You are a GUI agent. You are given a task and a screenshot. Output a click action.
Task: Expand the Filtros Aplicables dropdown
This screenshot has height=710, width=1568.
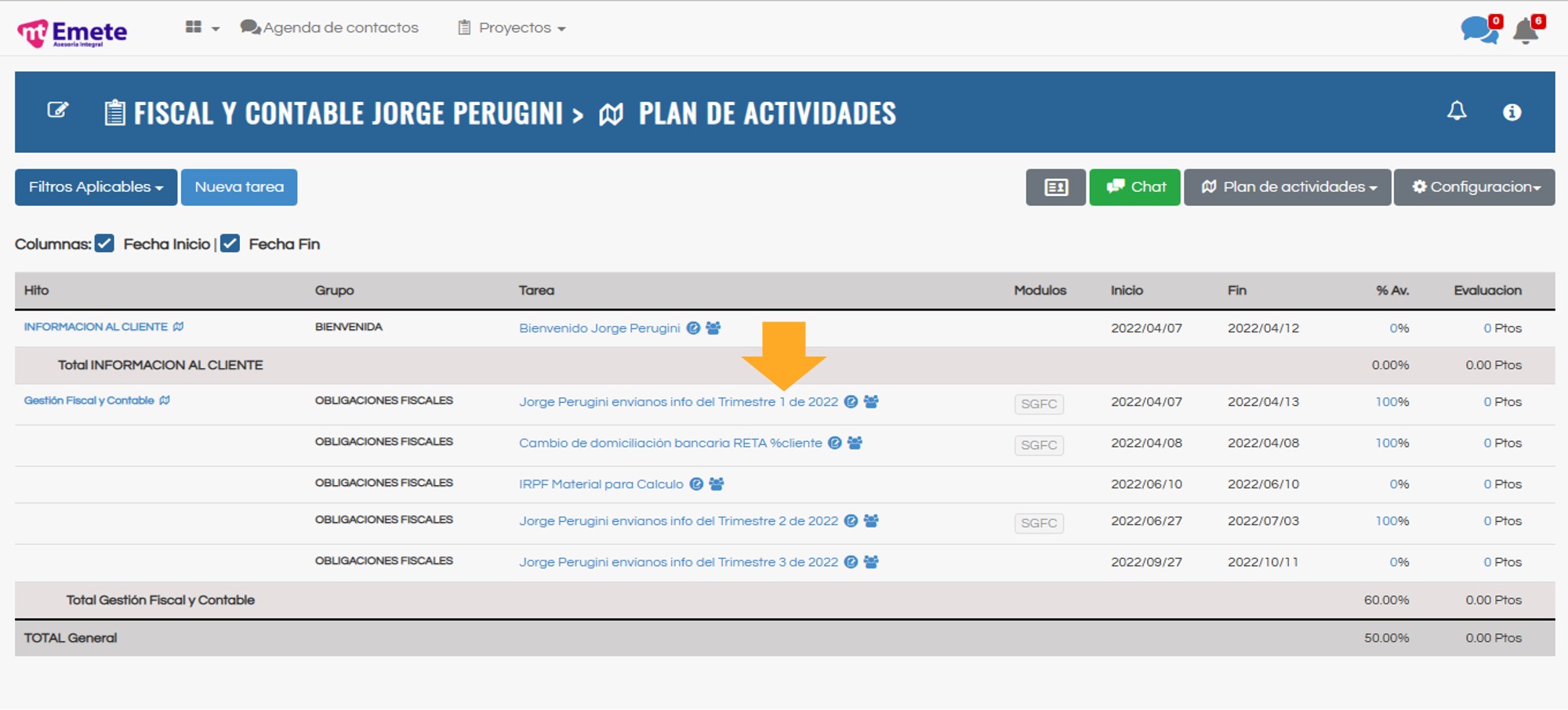[96, 187]
